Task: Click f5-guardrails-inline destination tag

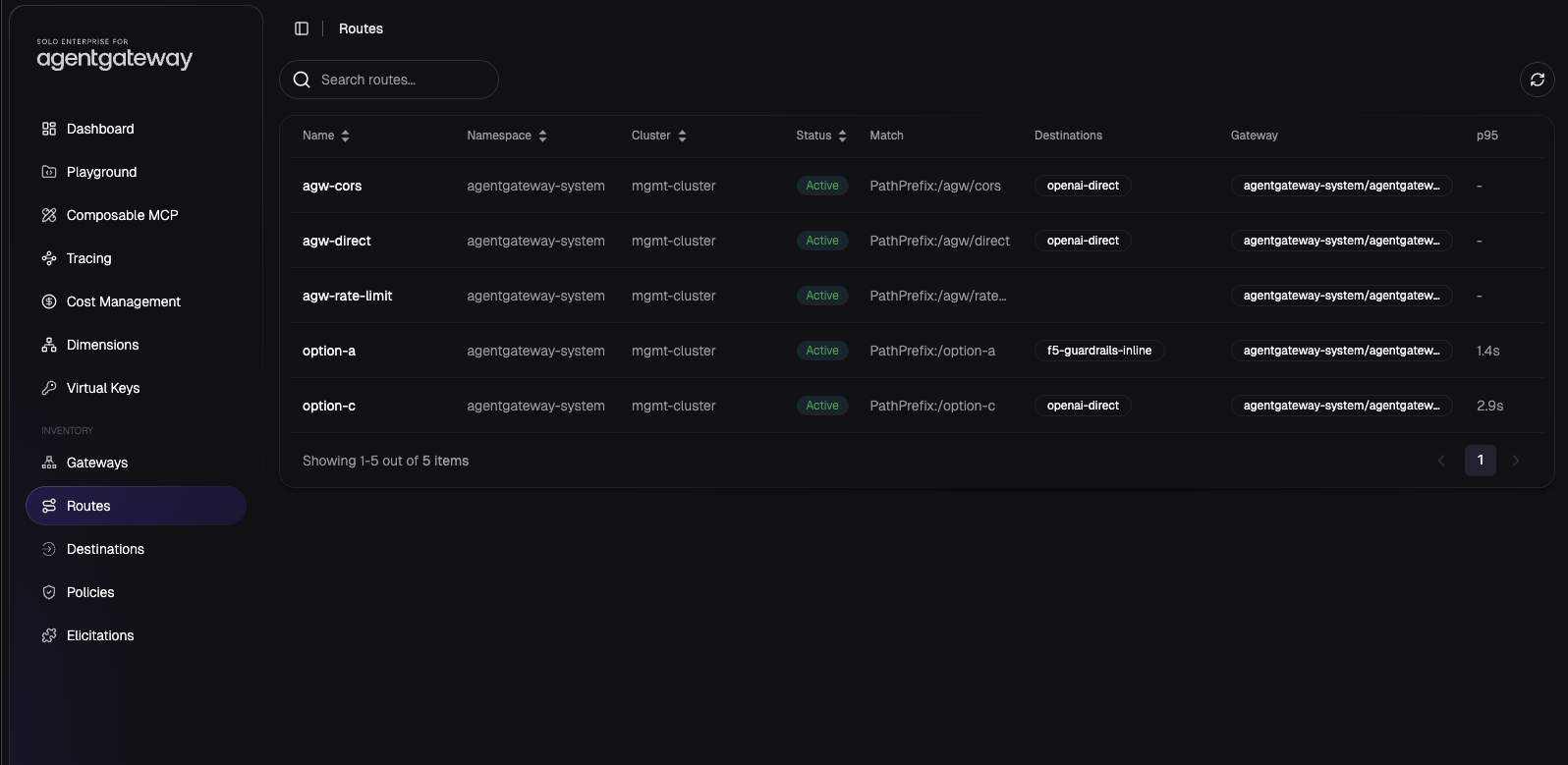Action: 1099,351
